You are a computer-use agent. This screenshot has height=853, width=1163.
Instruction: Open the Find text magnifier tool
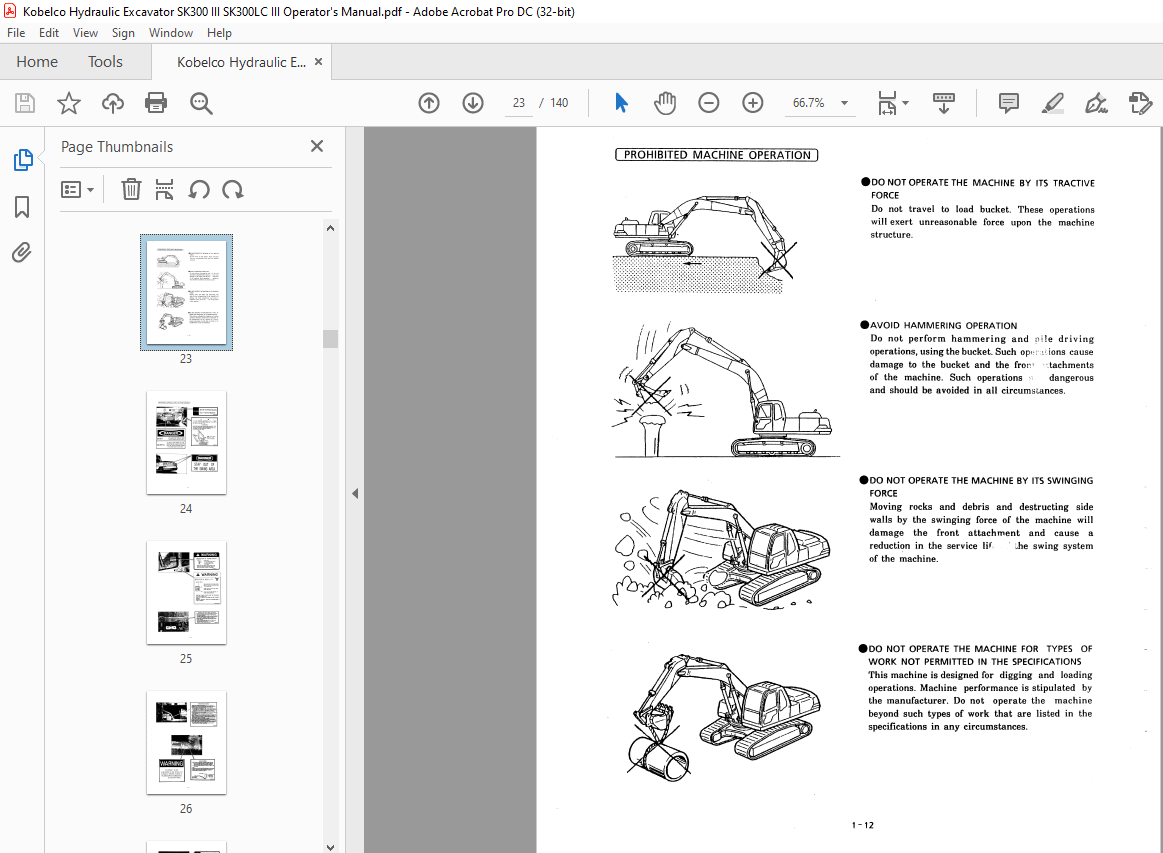click(x=201, y=103)
